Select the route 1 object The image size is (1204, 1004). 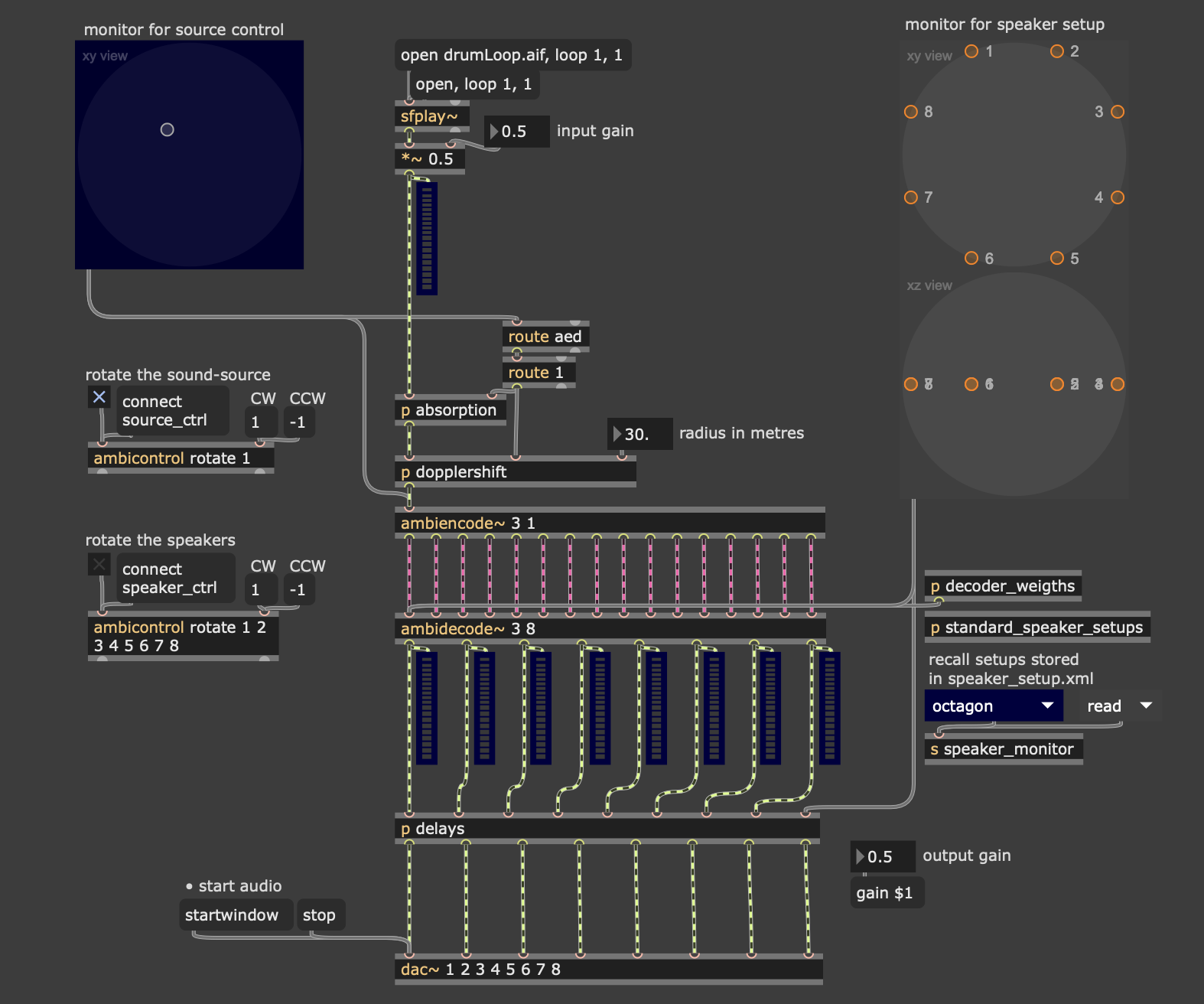[x=539, y=373]
